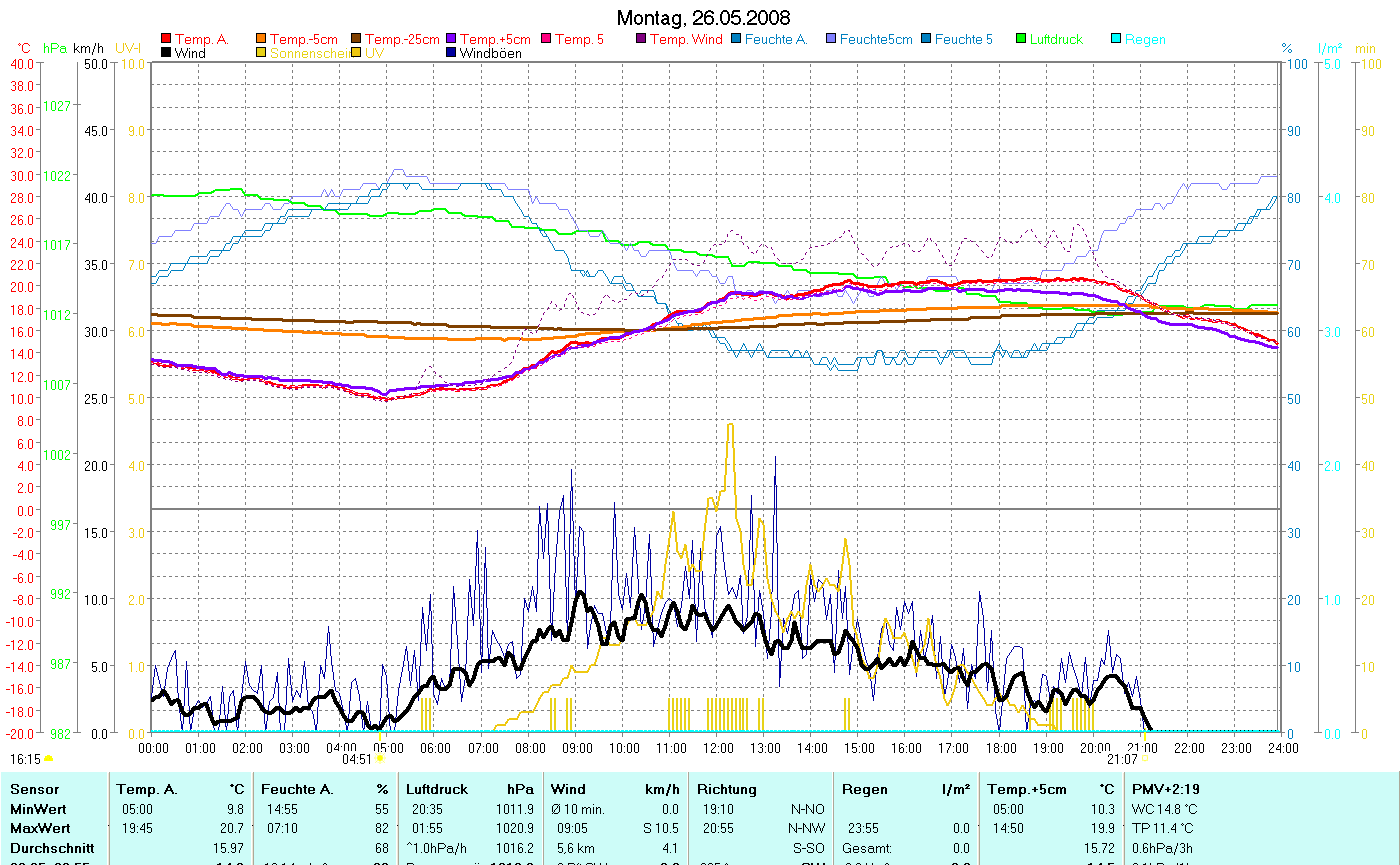Select the green Luftdruck legend swatch

1021,39
